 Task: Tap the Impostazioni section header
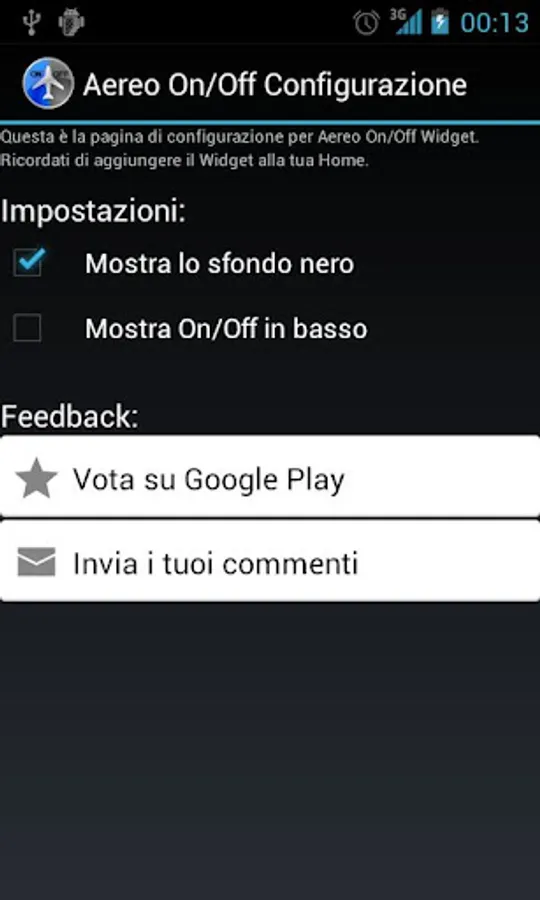coord(93,211)
